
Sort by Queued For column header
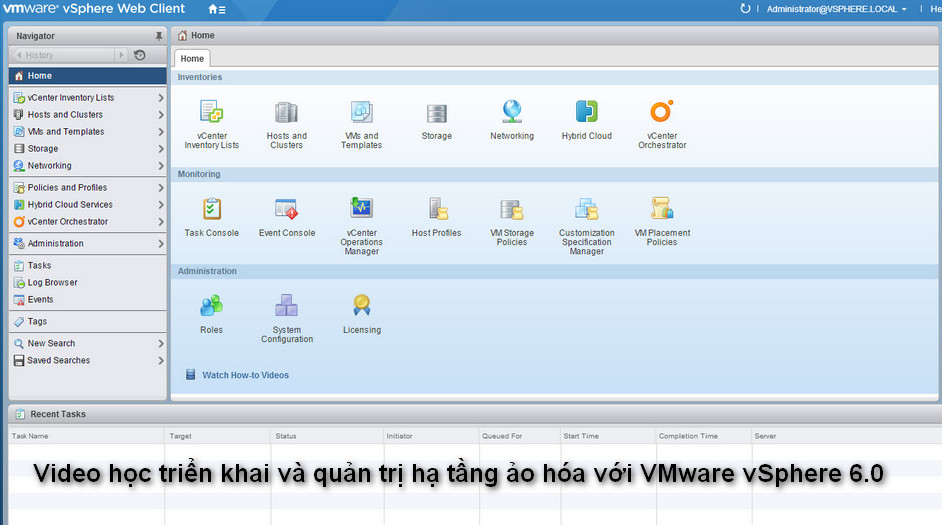coord(502,436)
